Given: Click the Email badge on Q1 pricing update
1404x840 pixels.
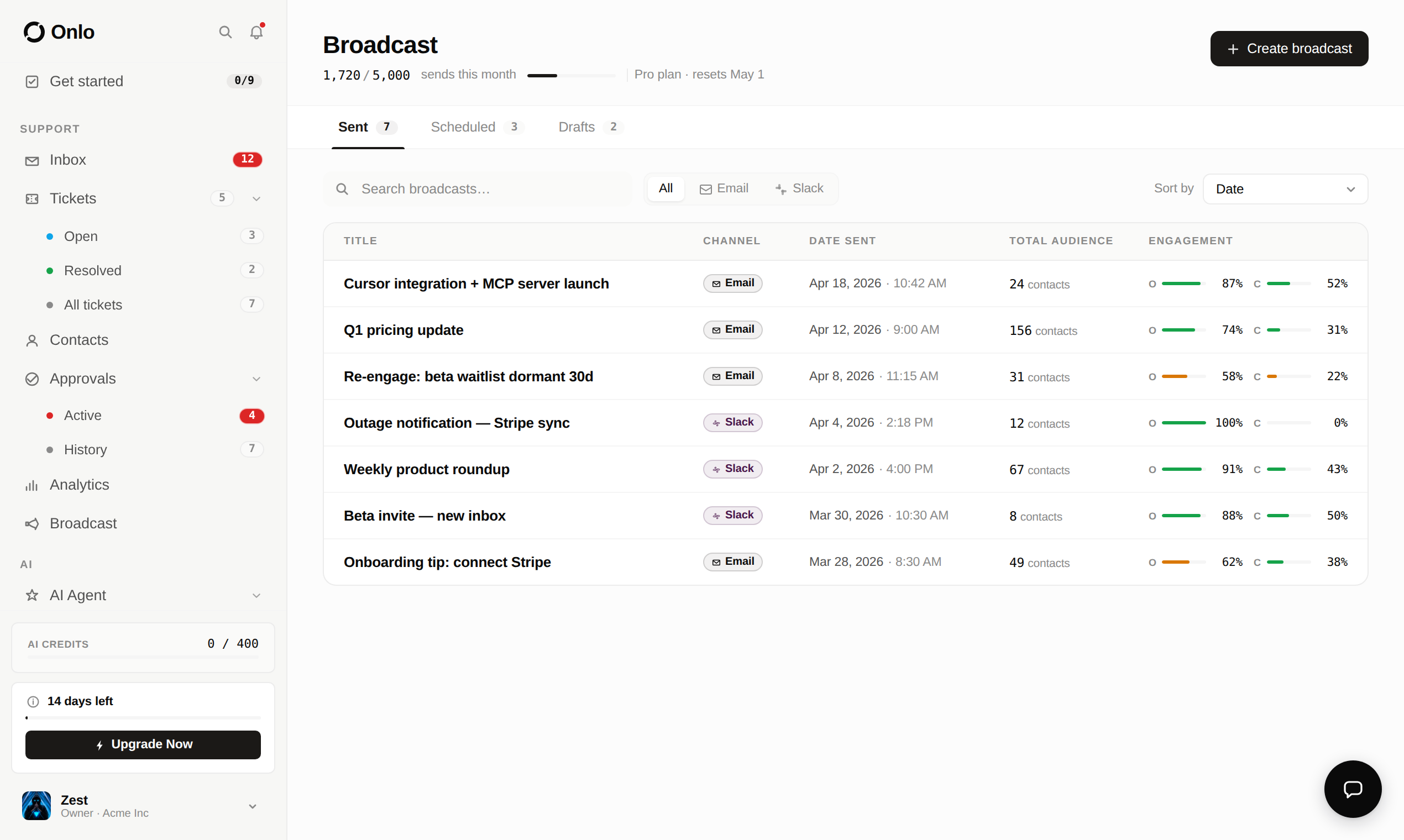Looking at the screenshot, I should [x=732, y=329].
